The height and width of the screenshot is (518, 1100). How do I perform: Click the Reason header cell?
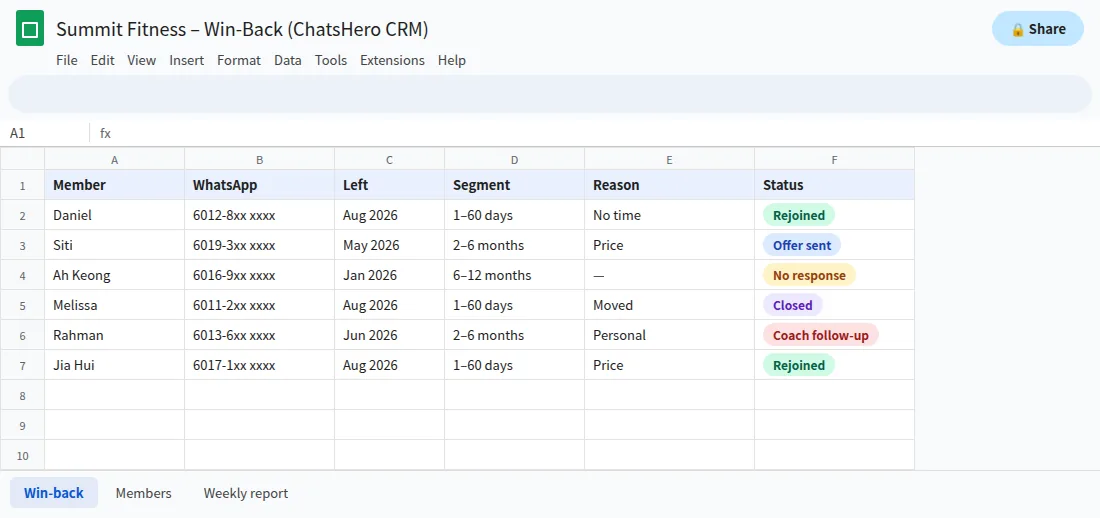669,185
